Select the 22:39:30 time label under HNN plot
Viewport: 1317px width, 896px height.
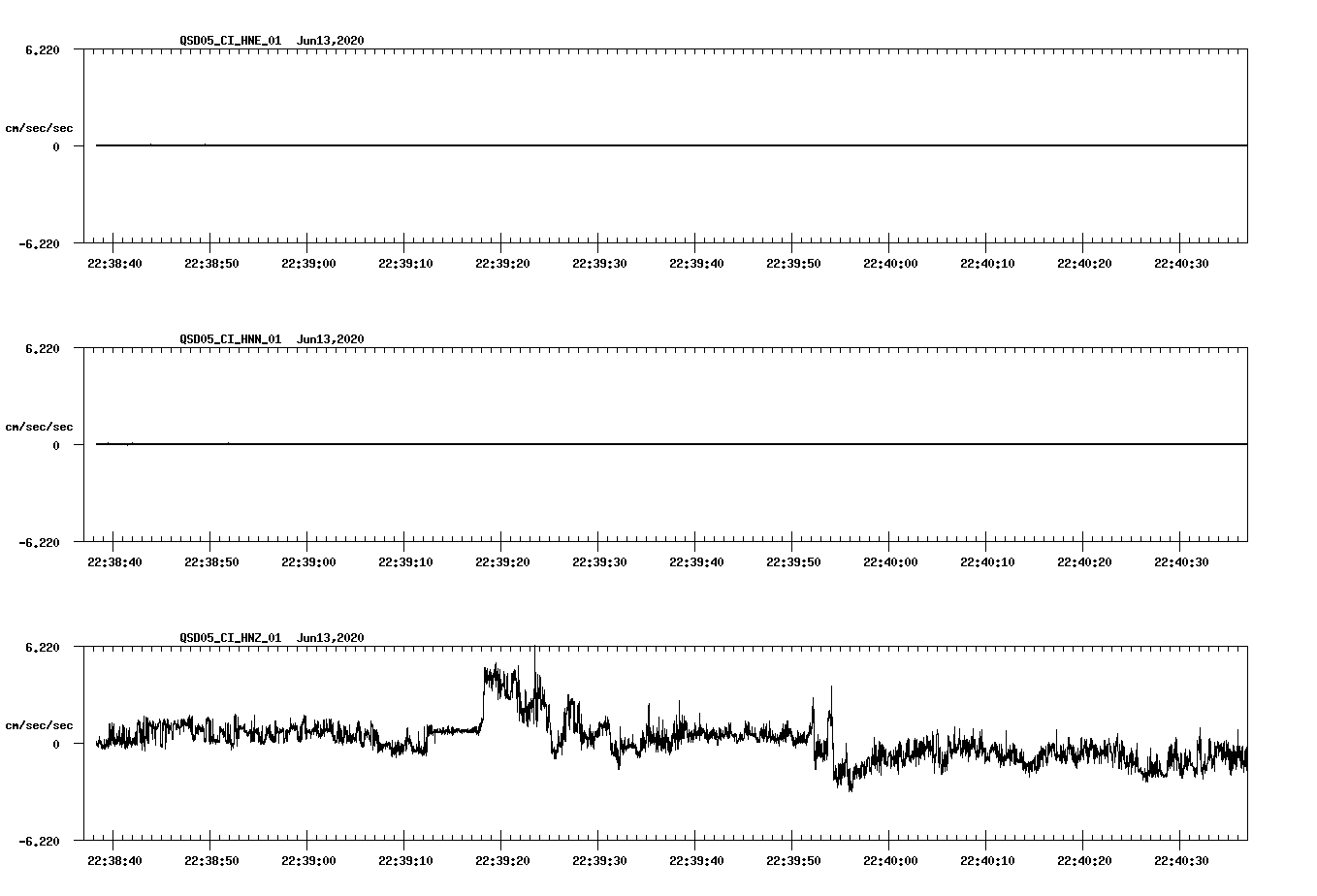[599, 562]
